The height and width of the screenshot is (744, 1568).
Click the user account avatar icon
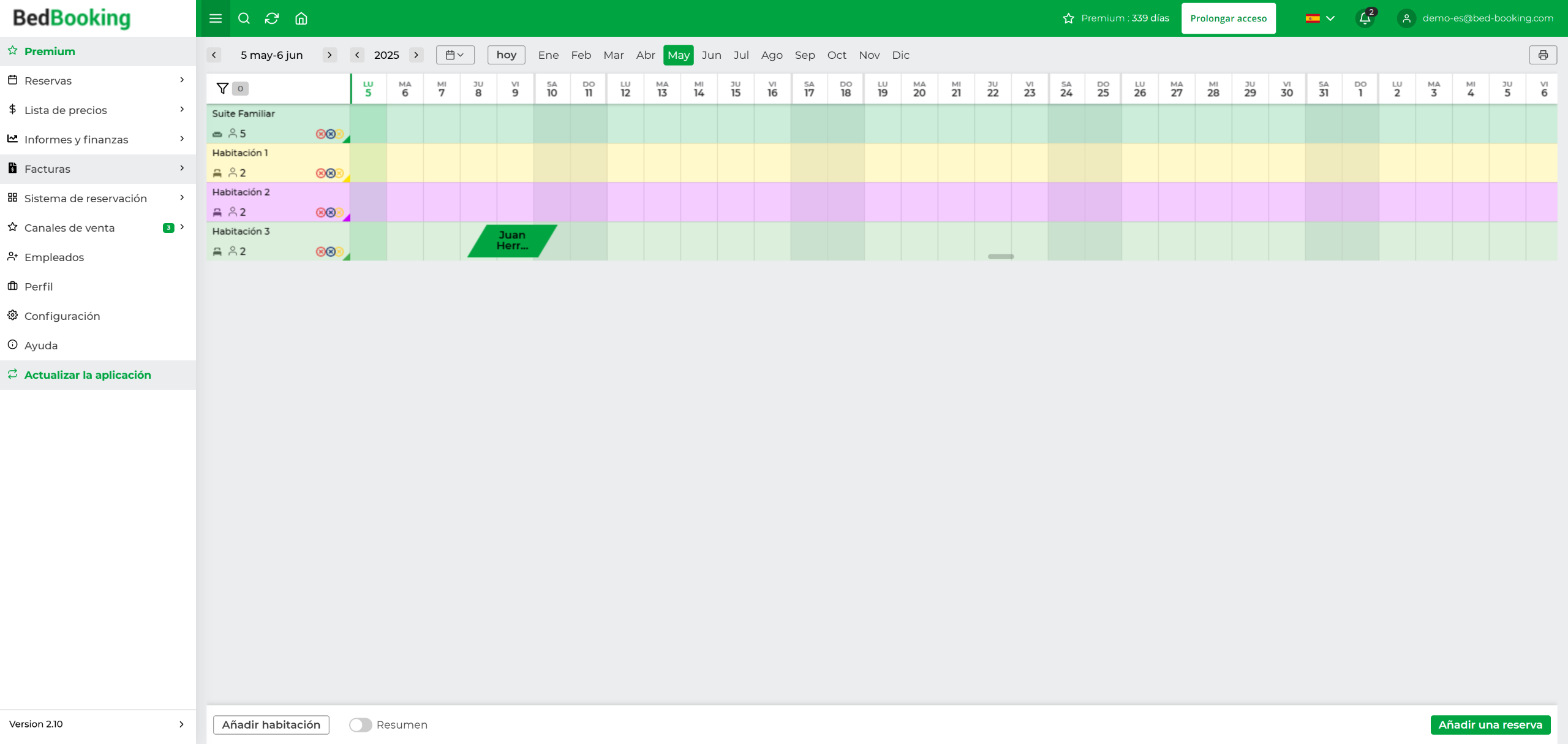pos(1406,18)
